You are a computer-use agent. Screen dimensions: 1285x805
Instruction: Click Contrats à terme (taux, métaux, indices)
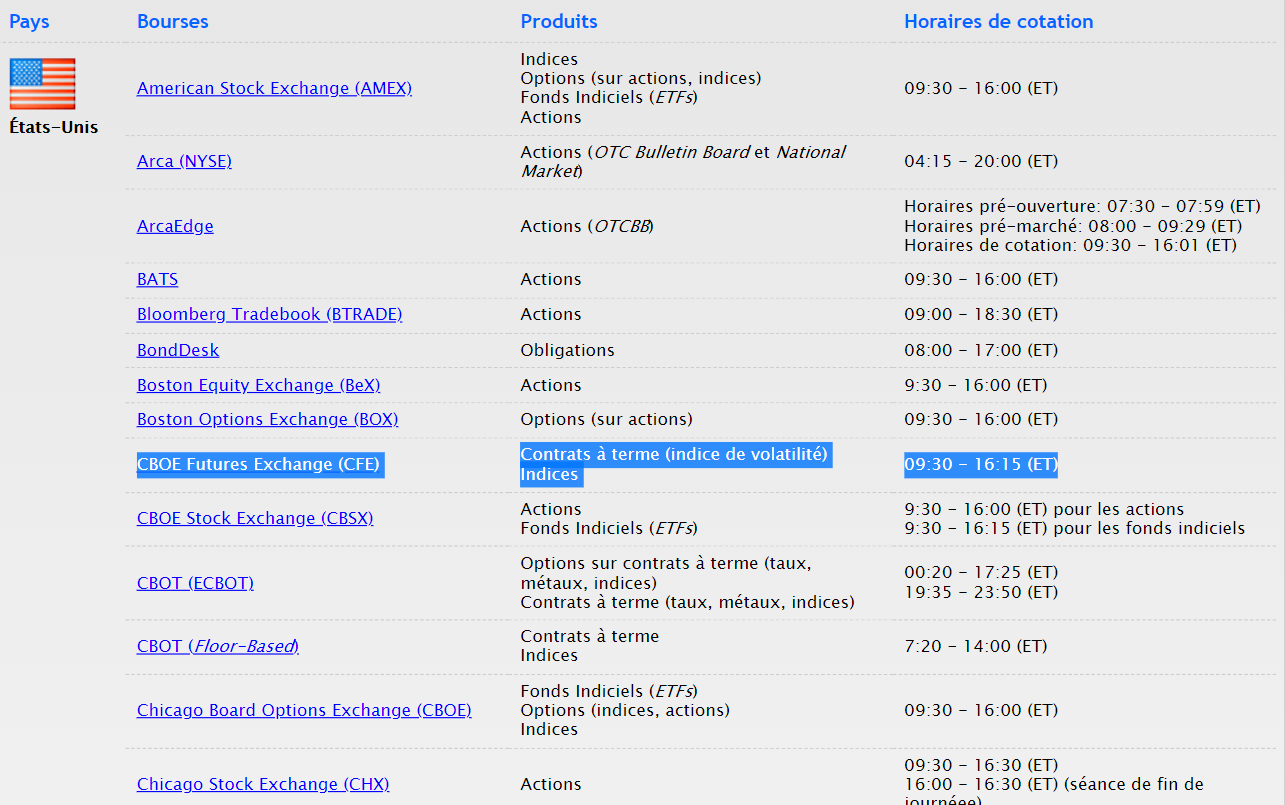688,602
